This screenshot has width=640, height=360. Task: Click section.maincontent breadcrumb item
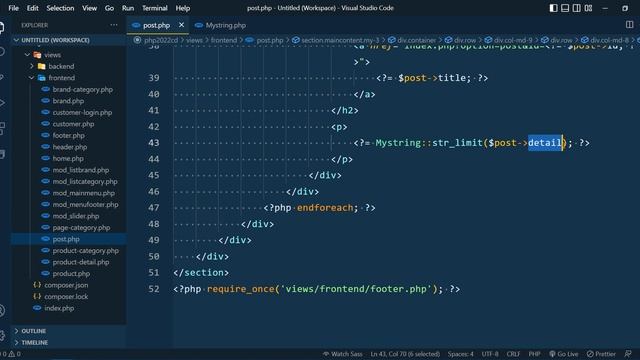[x=340, y=40]
